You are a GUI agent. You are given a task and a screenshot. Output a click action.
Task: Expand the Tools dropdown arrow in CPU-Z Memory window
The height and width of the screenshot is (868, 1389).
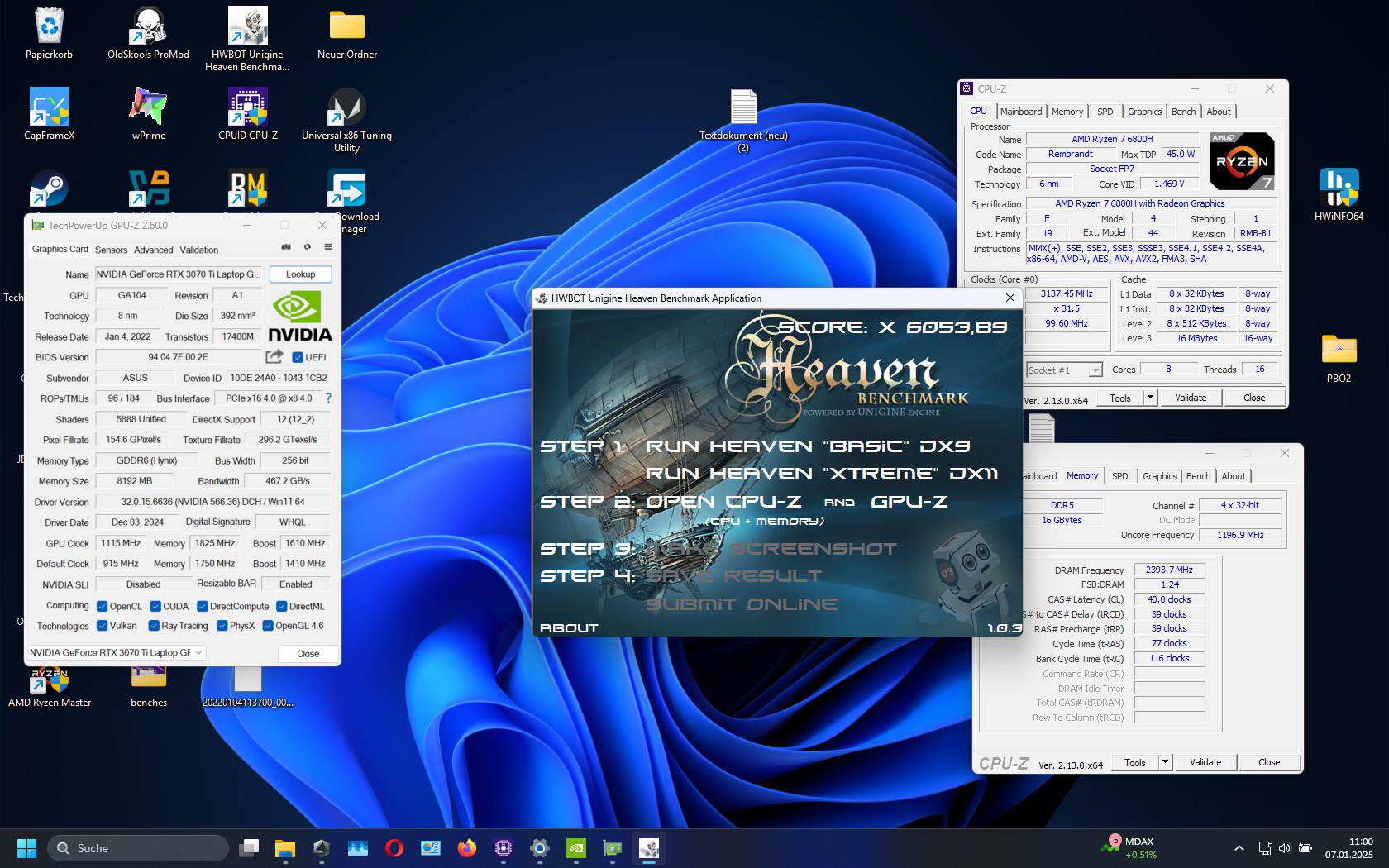pos(1165,762)
